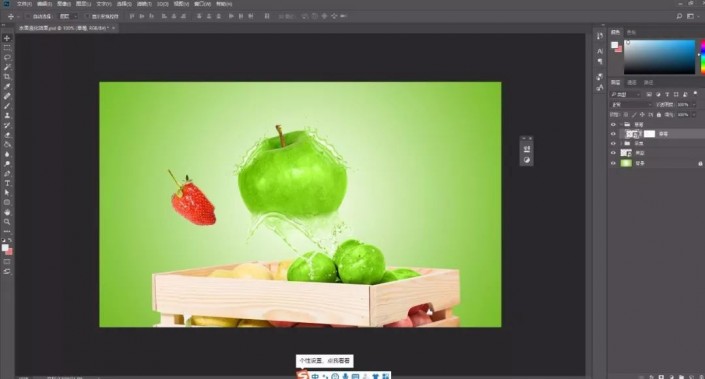Switch to the Channels tab
This screenshot has width=705, height=379.
tap(632, 82)
